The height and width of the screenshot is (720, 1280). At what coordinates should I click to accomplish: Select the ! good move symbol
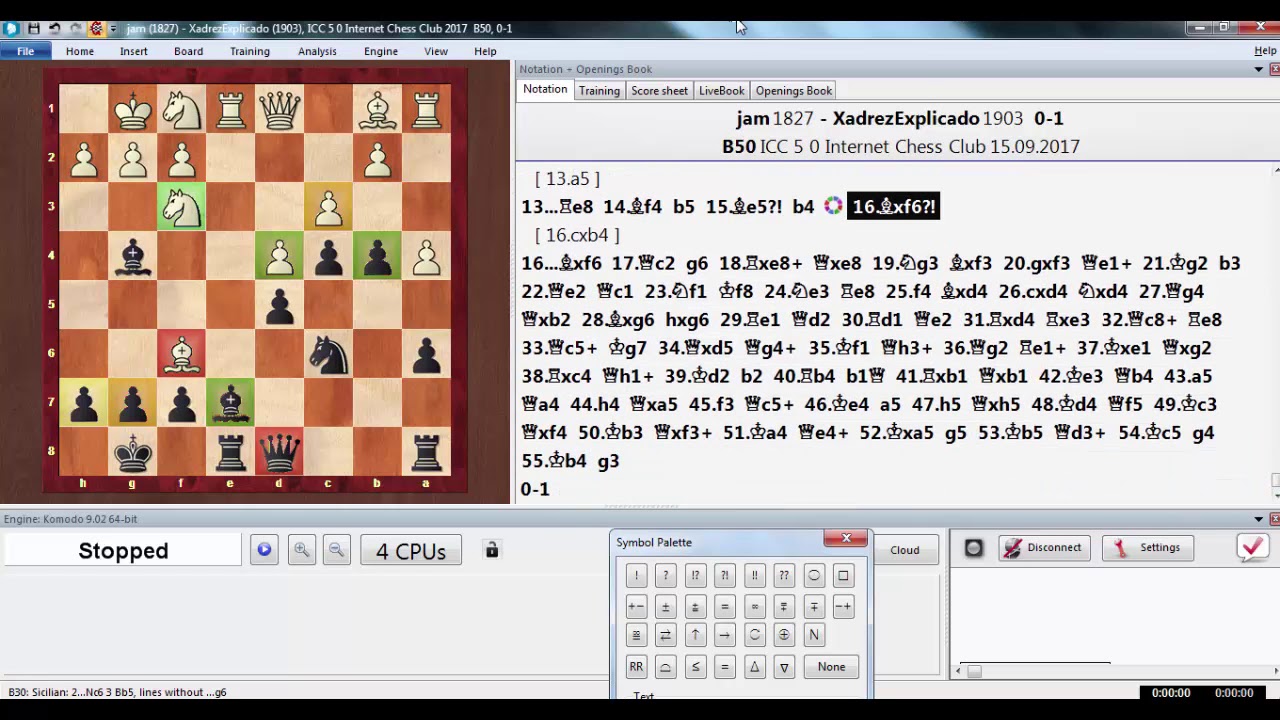coord(636,576)
